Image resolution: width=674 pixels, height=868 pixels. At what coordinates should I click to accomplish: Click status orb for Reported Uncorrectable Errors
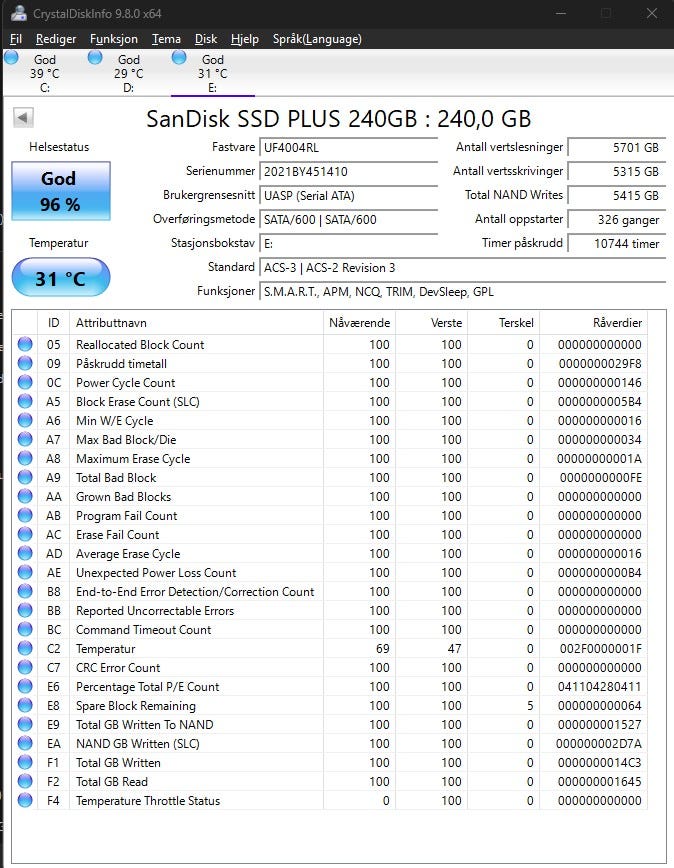pyautogui.click(x=25, y=611)
